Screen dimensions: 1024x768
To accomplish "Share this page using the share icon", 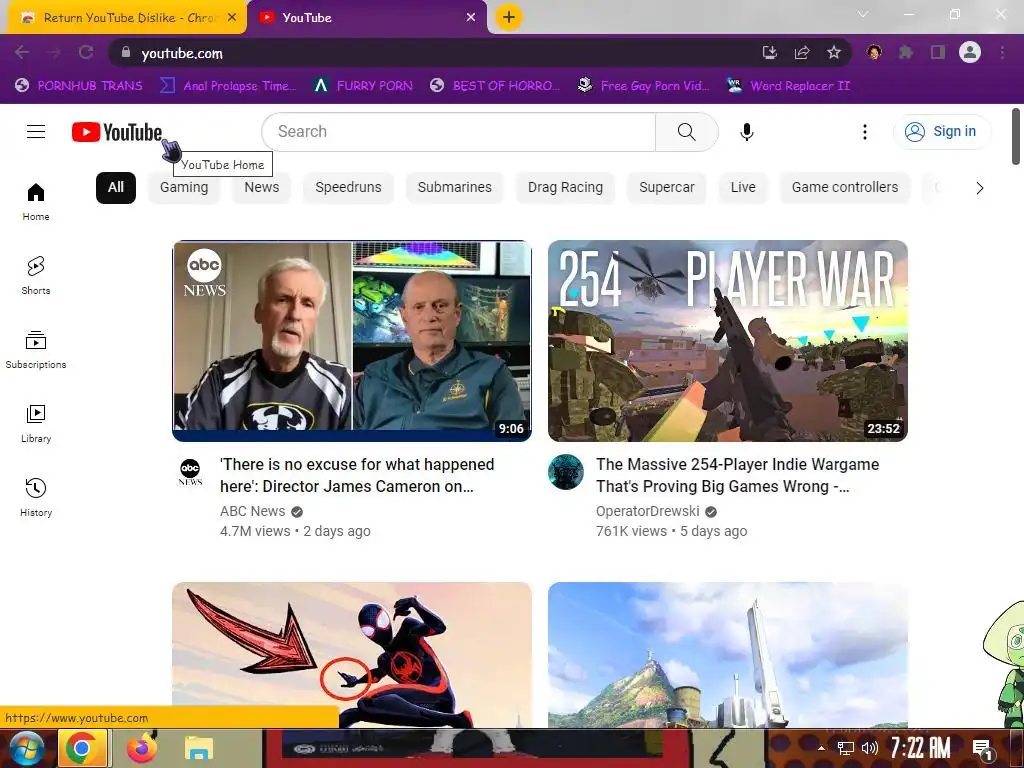I will (802, 52).
